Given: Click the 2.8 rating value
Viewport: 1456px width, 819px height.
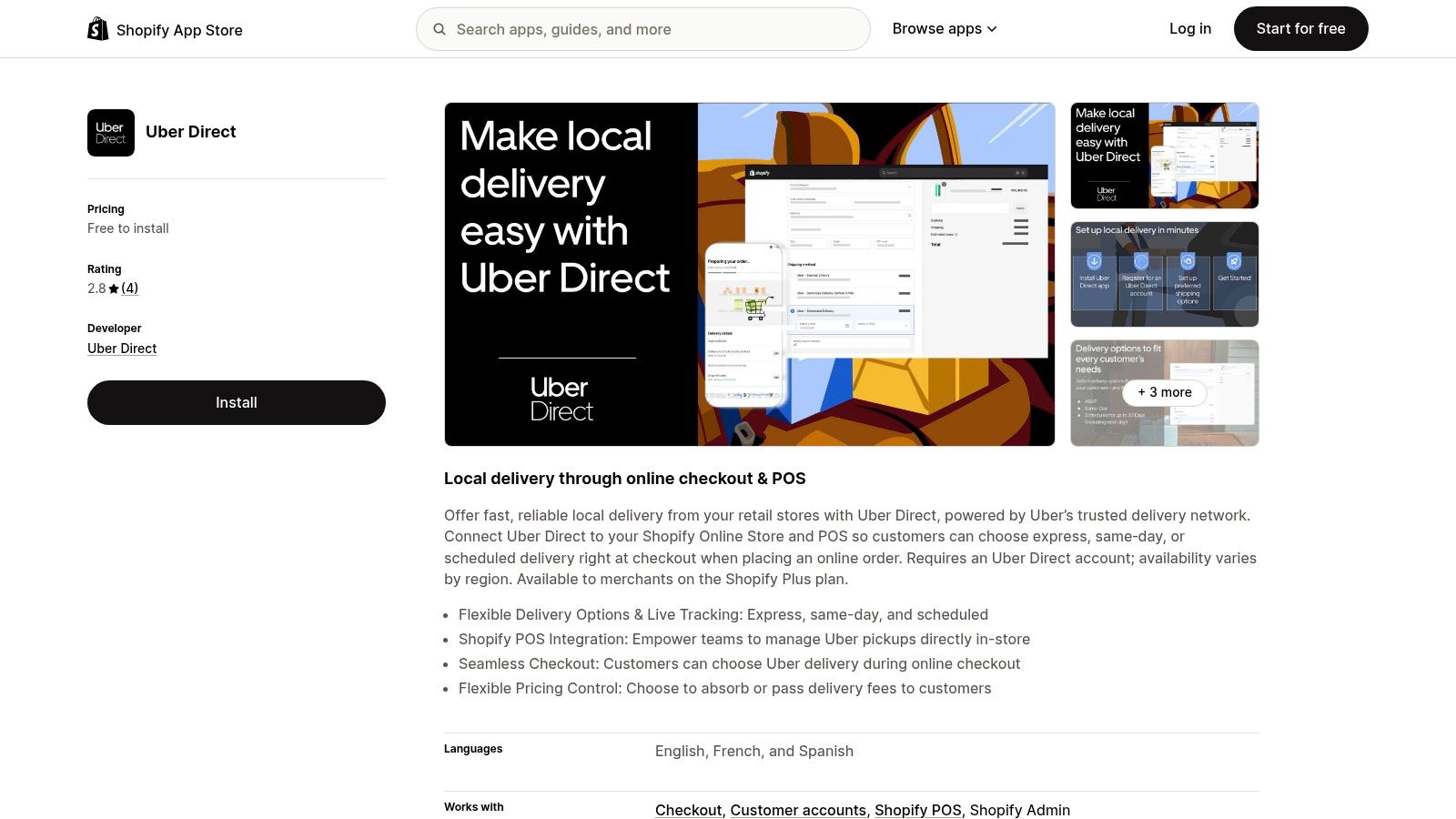Looking at the screenshot, I should [x=96, y=288].
